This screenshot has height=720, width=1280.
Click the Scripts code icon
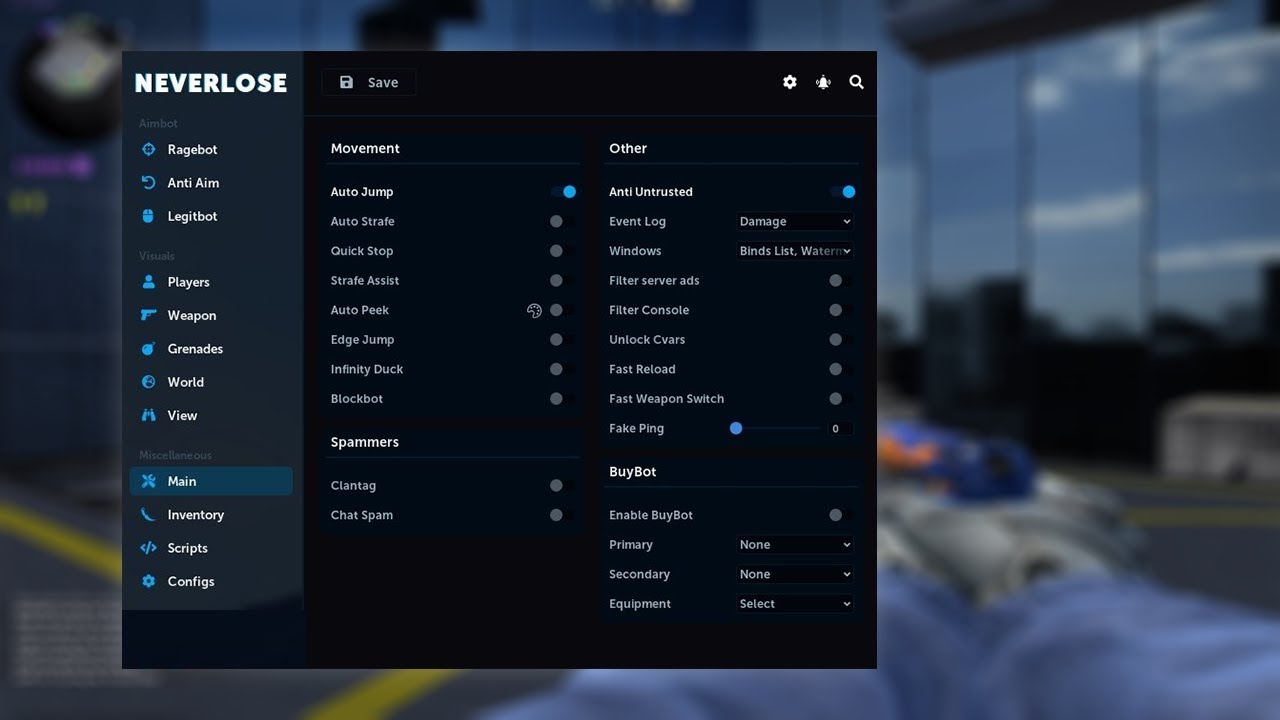[x=149, y=548]
